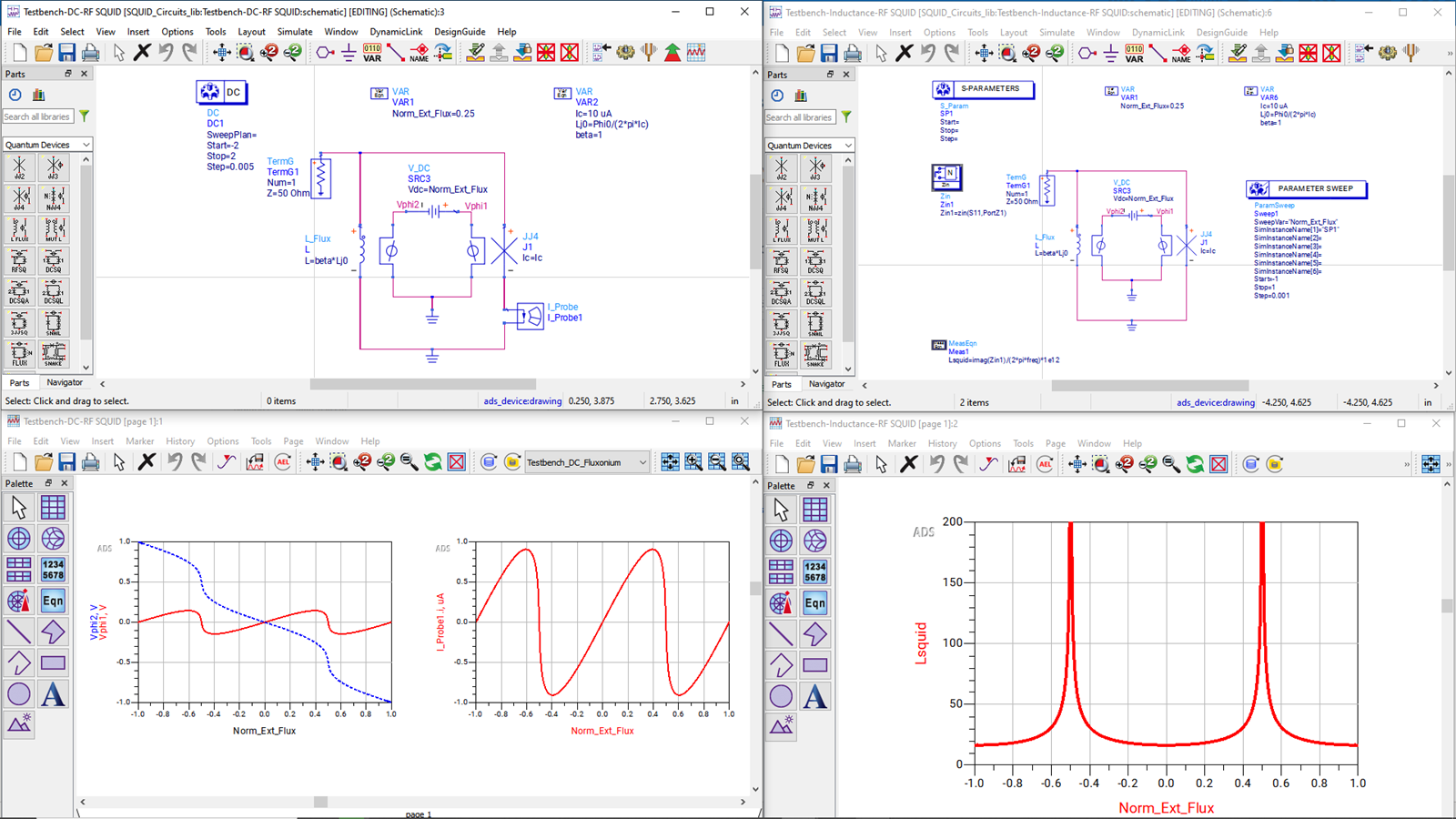This screenshot has height=819, width=1456.
Task: Insert a ground symbol from the schematic toolbar
Action: pyautogui.click(x=348, y=53)
